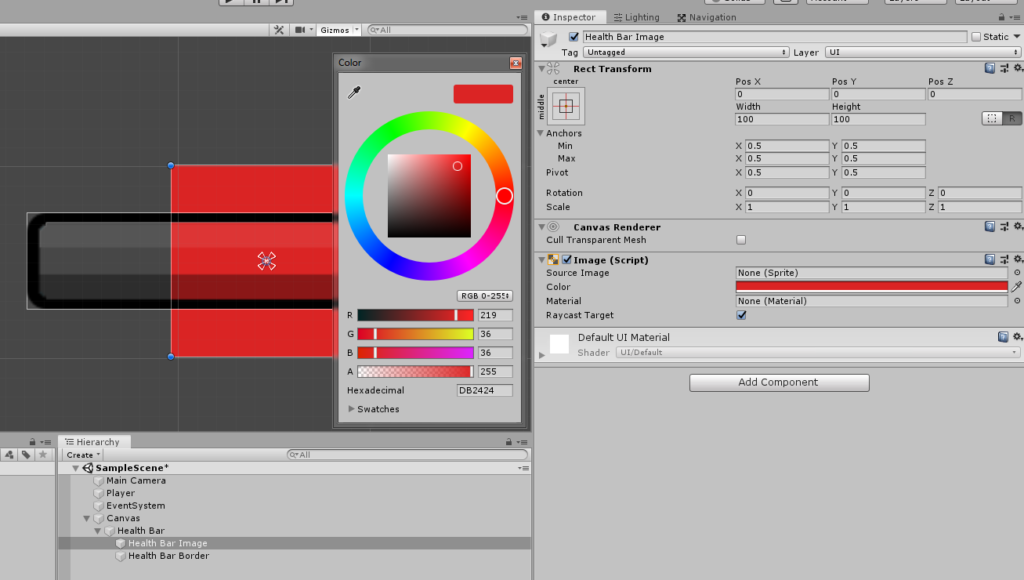This screenshot has height=580, width=1024.
Task: Click the Inspector panel lock icon
Action: pyautogui.click(x=1003, y=17)
